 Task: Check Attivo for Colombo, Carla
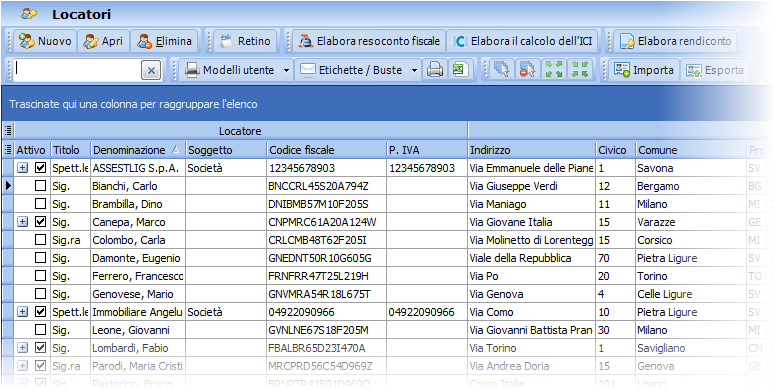pyautogui.click(x=41, y=240)
